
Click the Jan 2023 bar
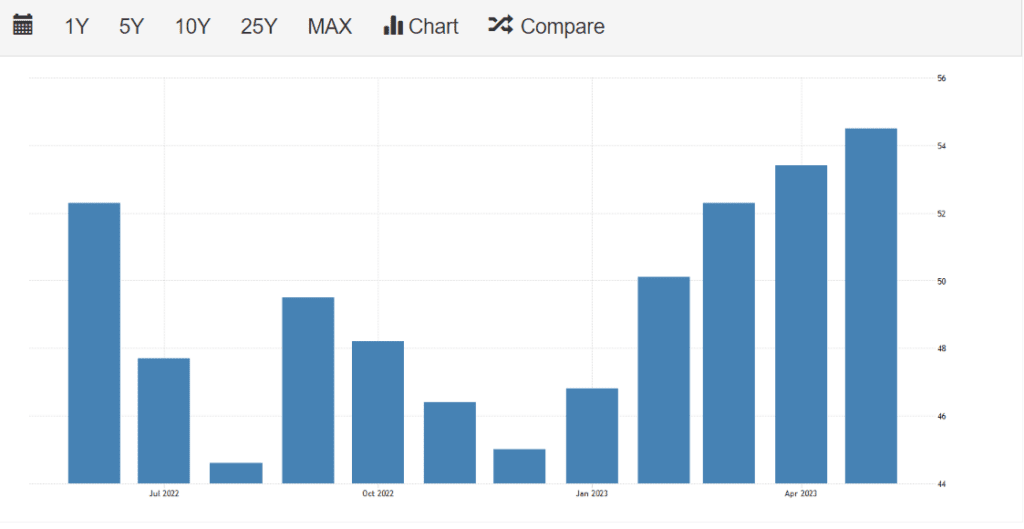click(592, 436)
